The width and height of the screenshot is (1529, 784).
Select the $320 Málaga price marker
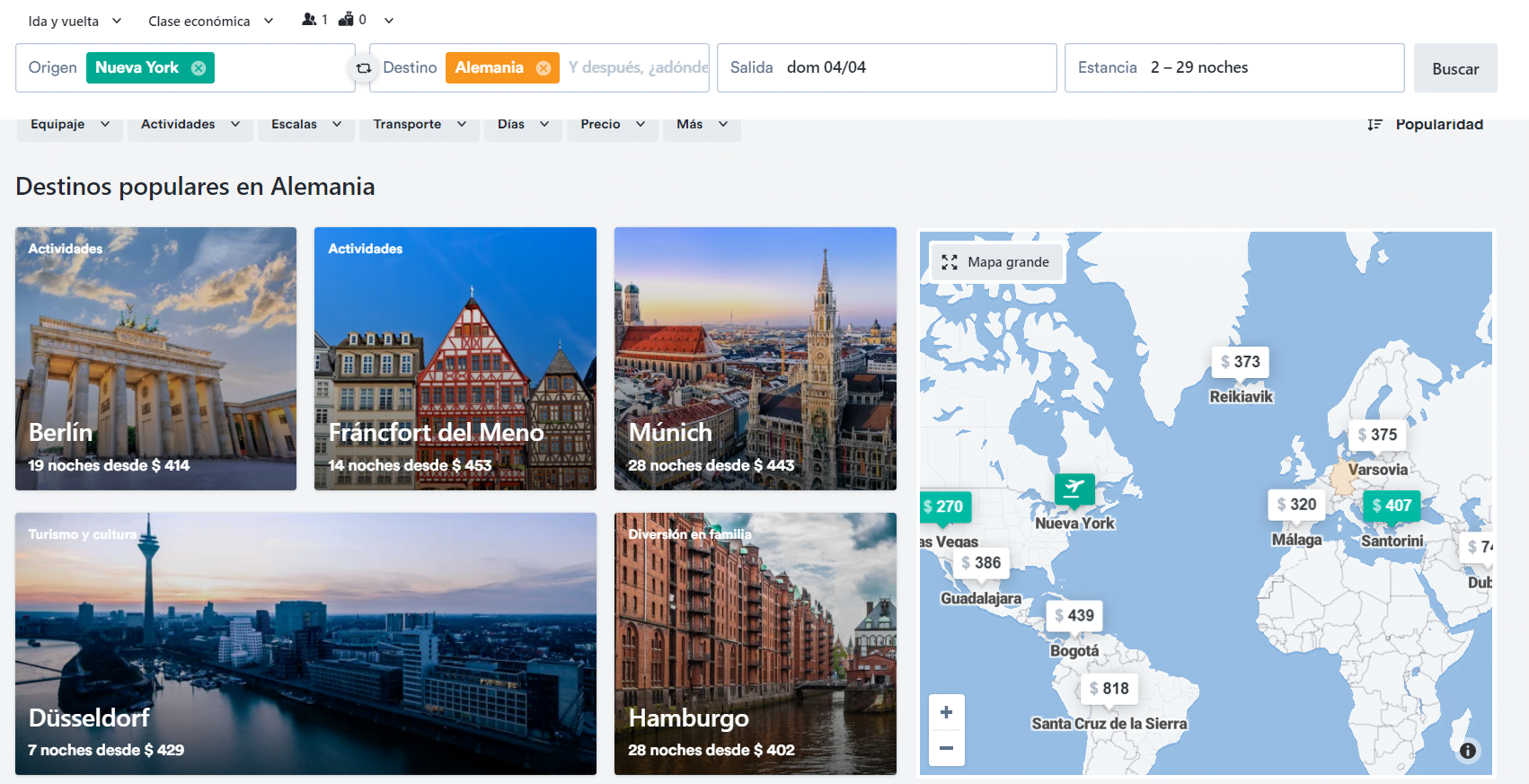[x=1296, y=505]
